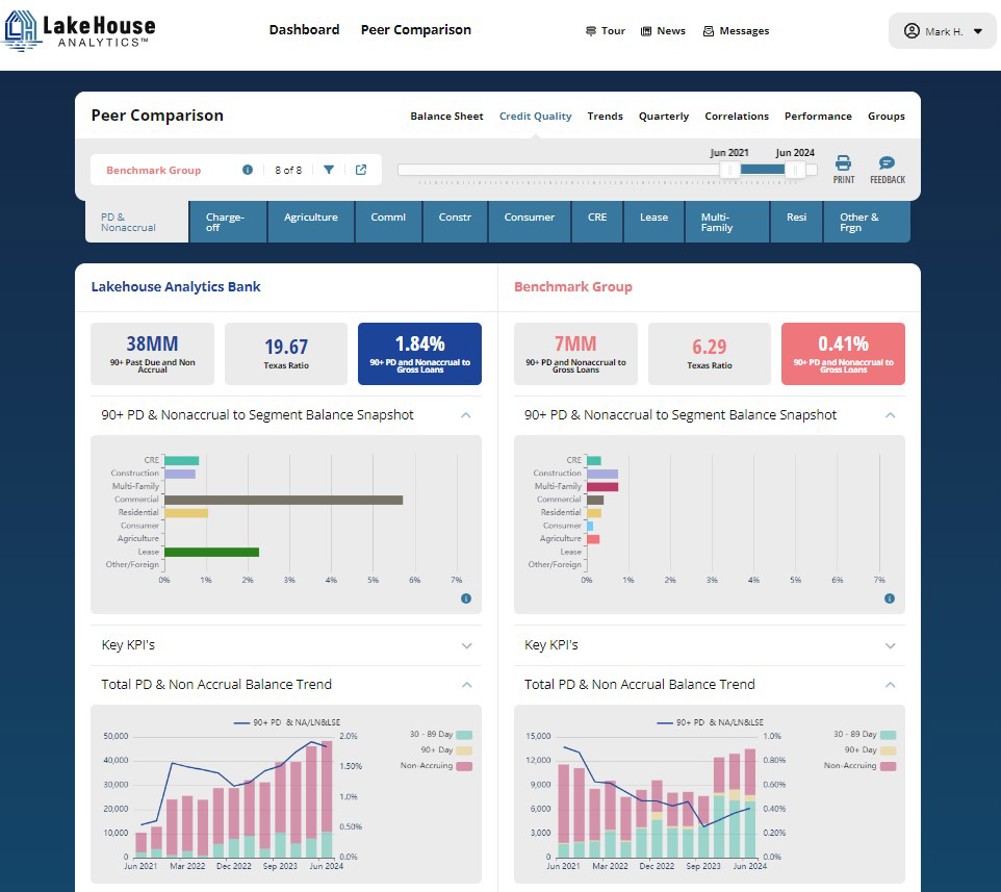1001x892 pixels.
Task: Click Multi-Family bar in Benchmark chart
Action: coord(602,487)
